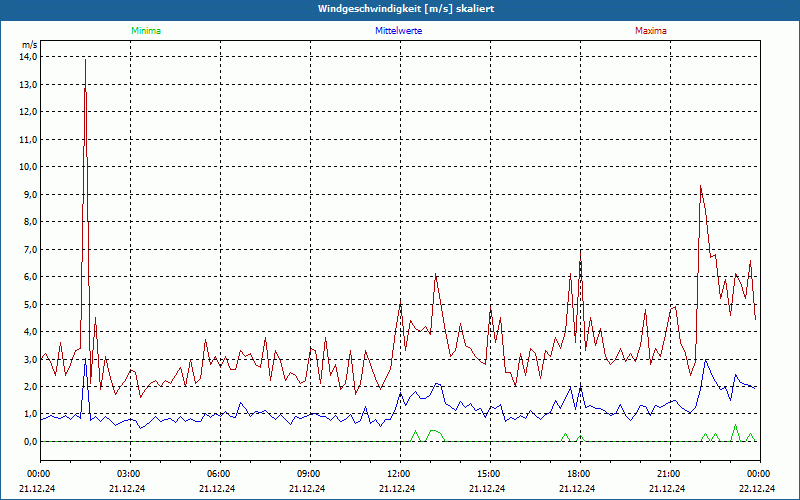Click the green Minima legend label
The height and width of the screenshot is (500, 800).
pyautogui.click(x=146, y=31)
